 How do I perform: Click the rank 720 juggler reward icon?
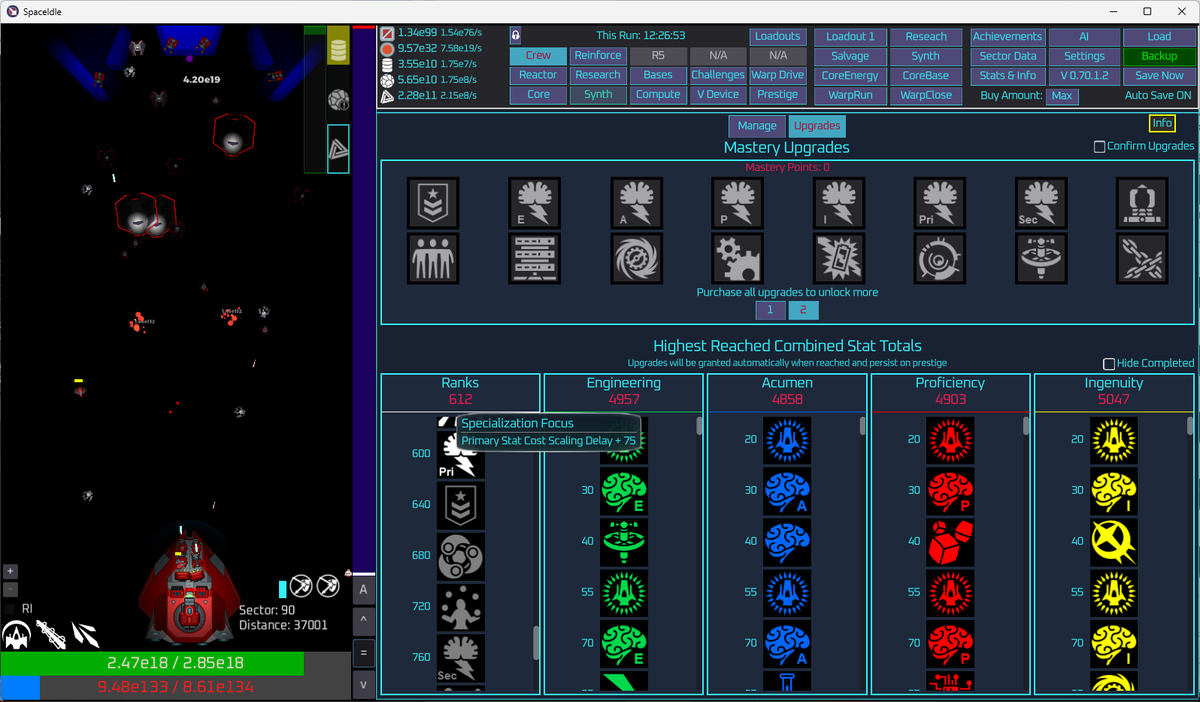(x=461, y=607)
